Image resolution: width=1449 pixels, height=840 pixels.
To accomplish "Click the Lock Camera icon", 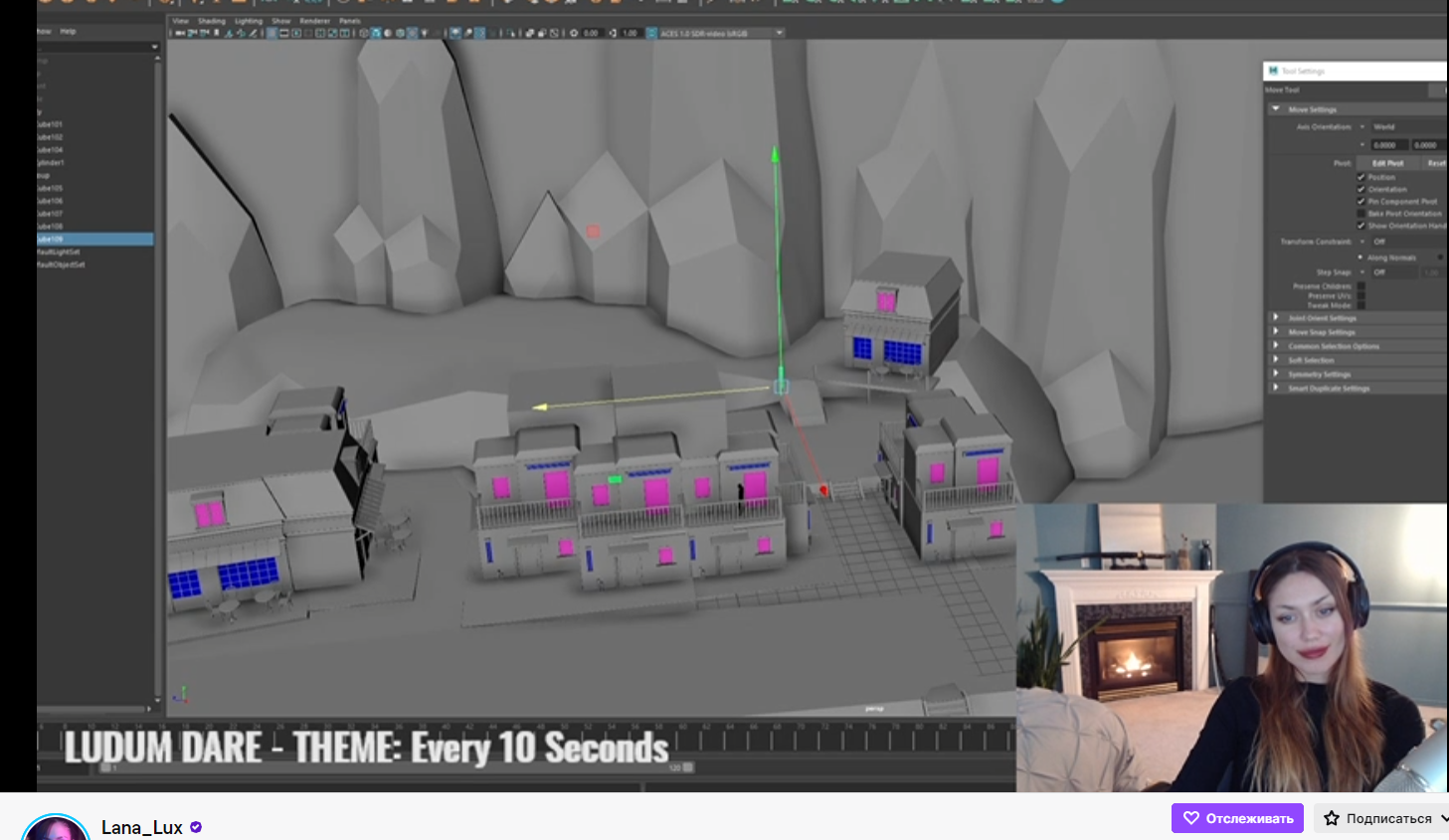I will (x=193, y=33).
